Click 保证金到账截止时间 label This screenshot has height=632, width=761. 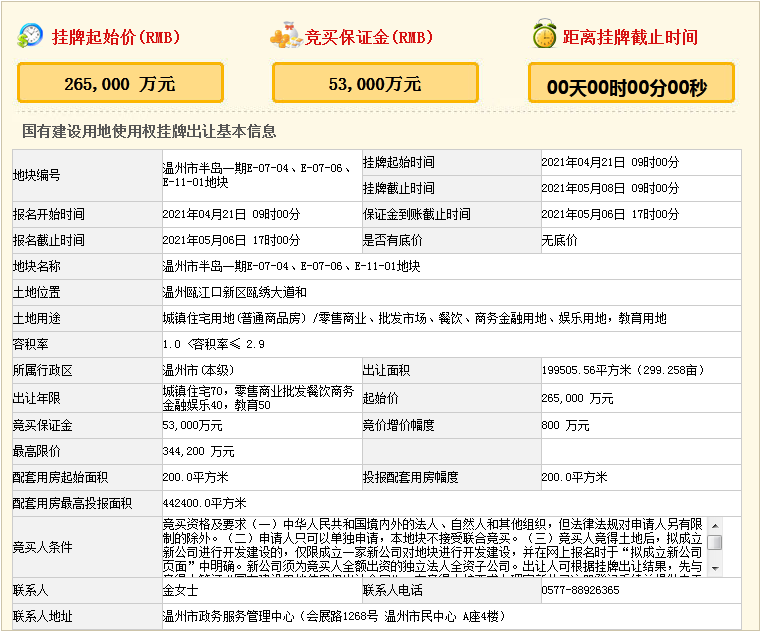[x=416, y=214]
